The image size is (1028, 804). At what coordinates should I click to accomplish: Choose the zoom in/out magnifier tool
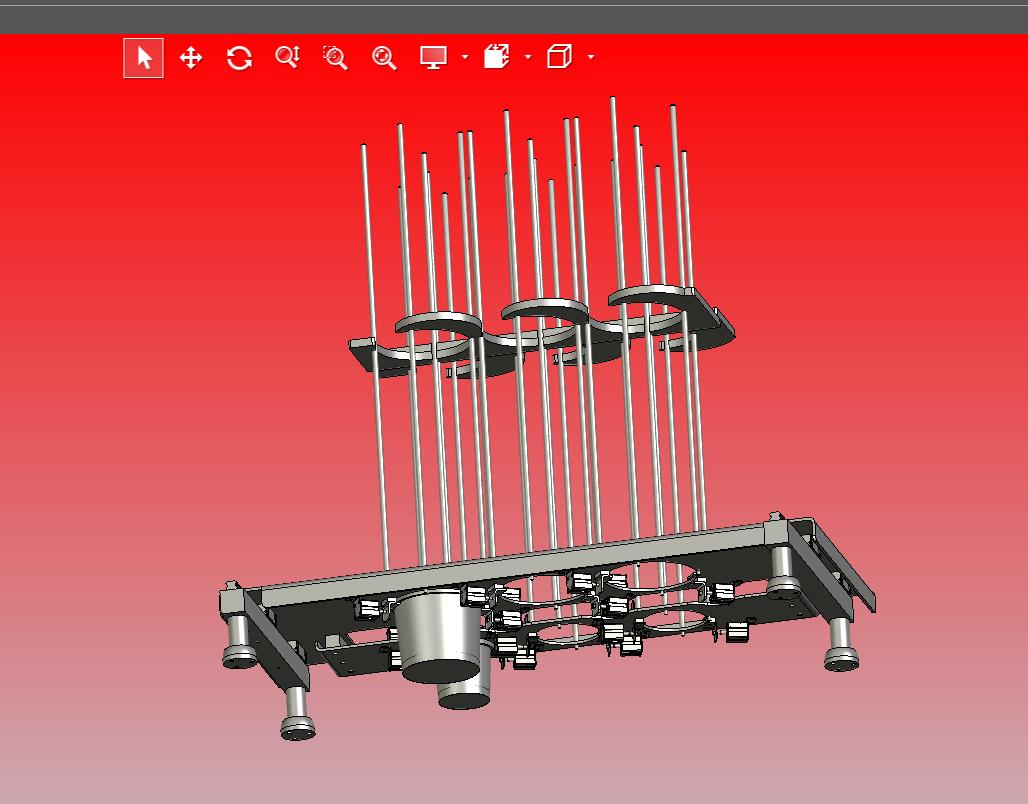(x=288, y=57)
